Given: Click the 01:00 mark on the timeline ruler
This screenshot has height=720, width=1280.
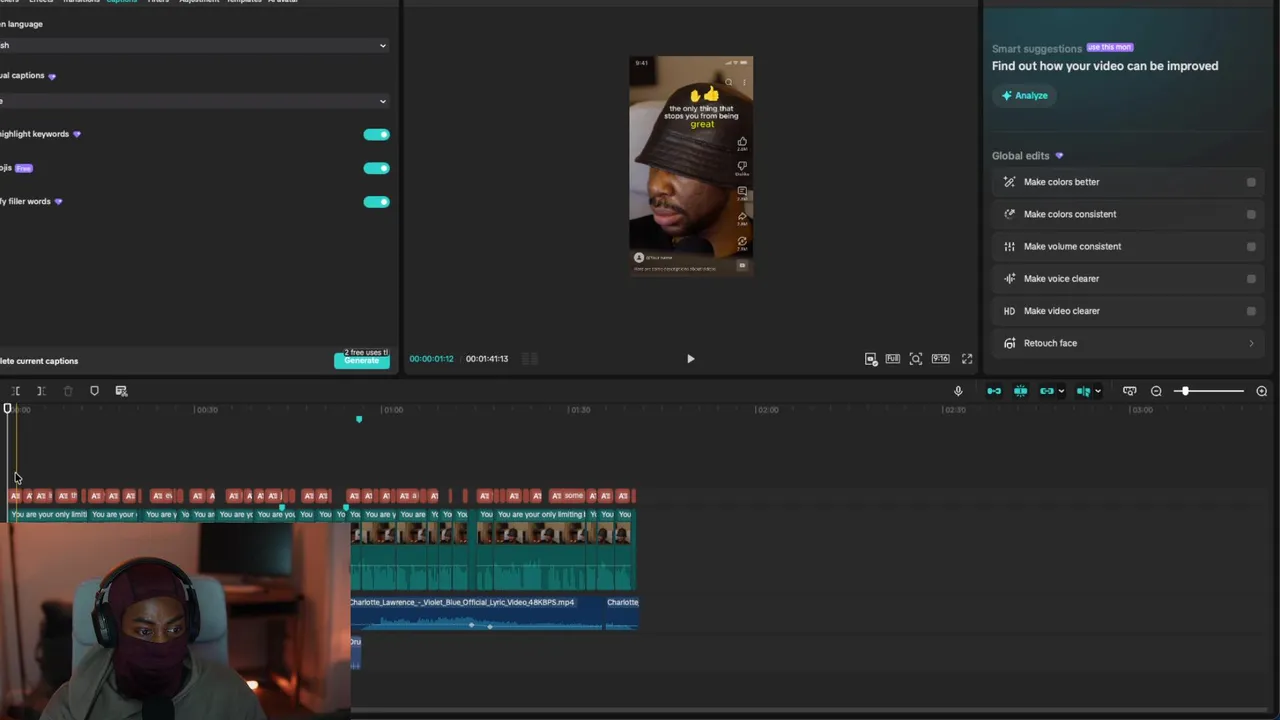Looking at the screenshot, I should coord(393,410).
